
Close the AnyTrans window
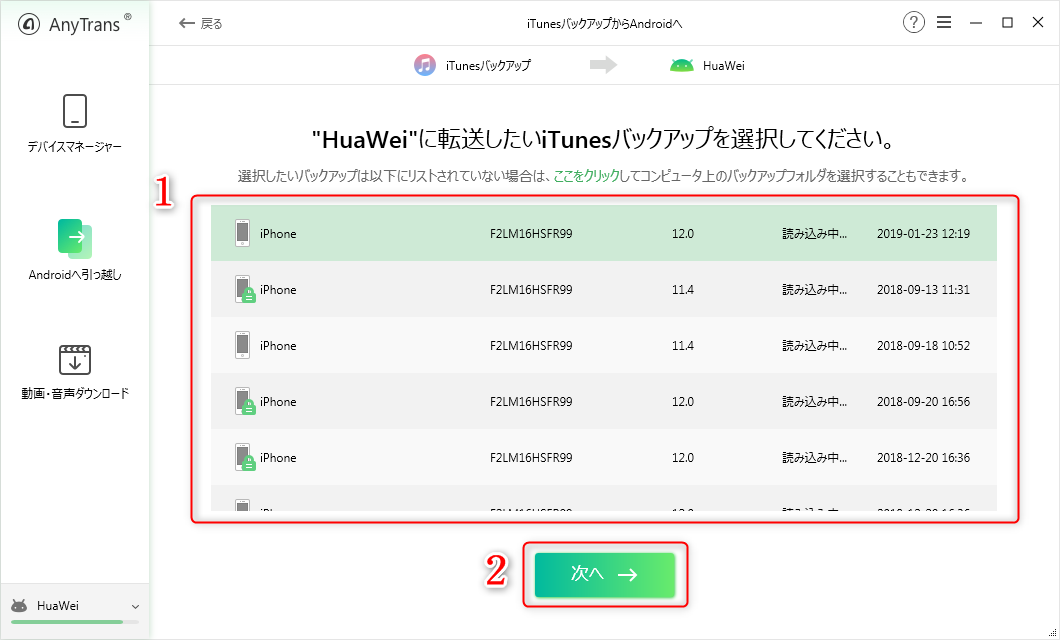coord(1038,23)
